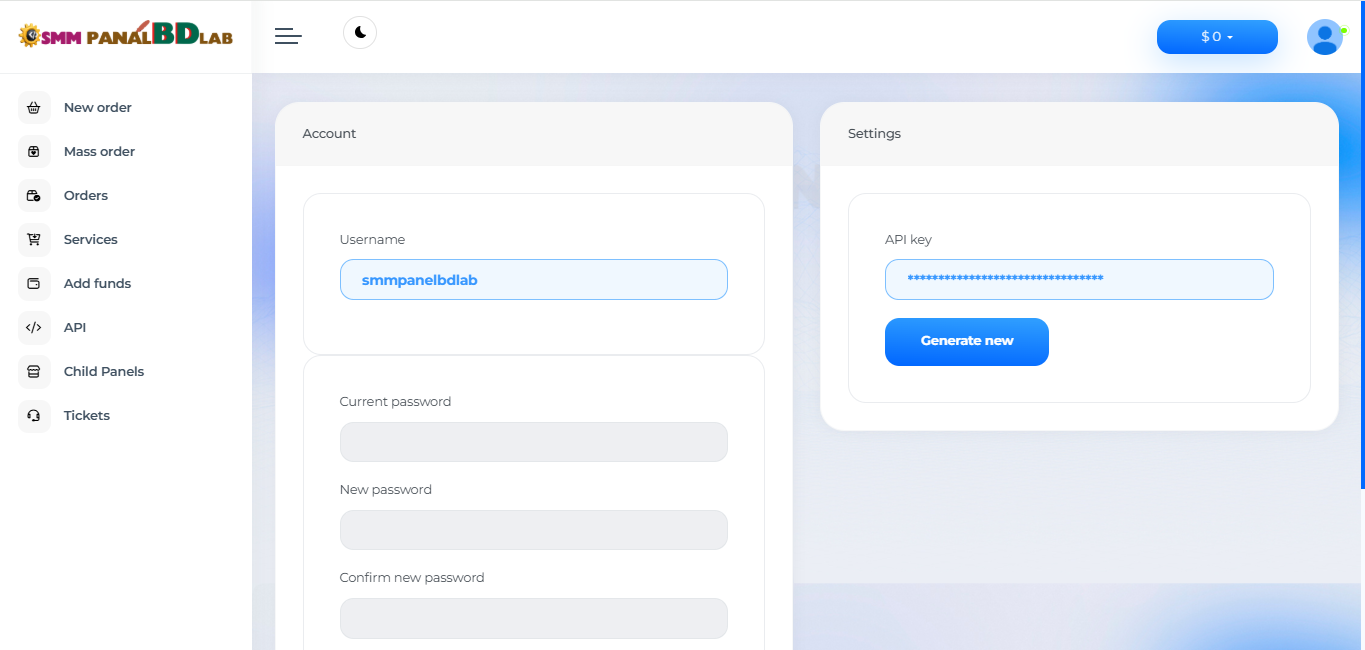
Task: Focus the New password input field
Action: 533,530
